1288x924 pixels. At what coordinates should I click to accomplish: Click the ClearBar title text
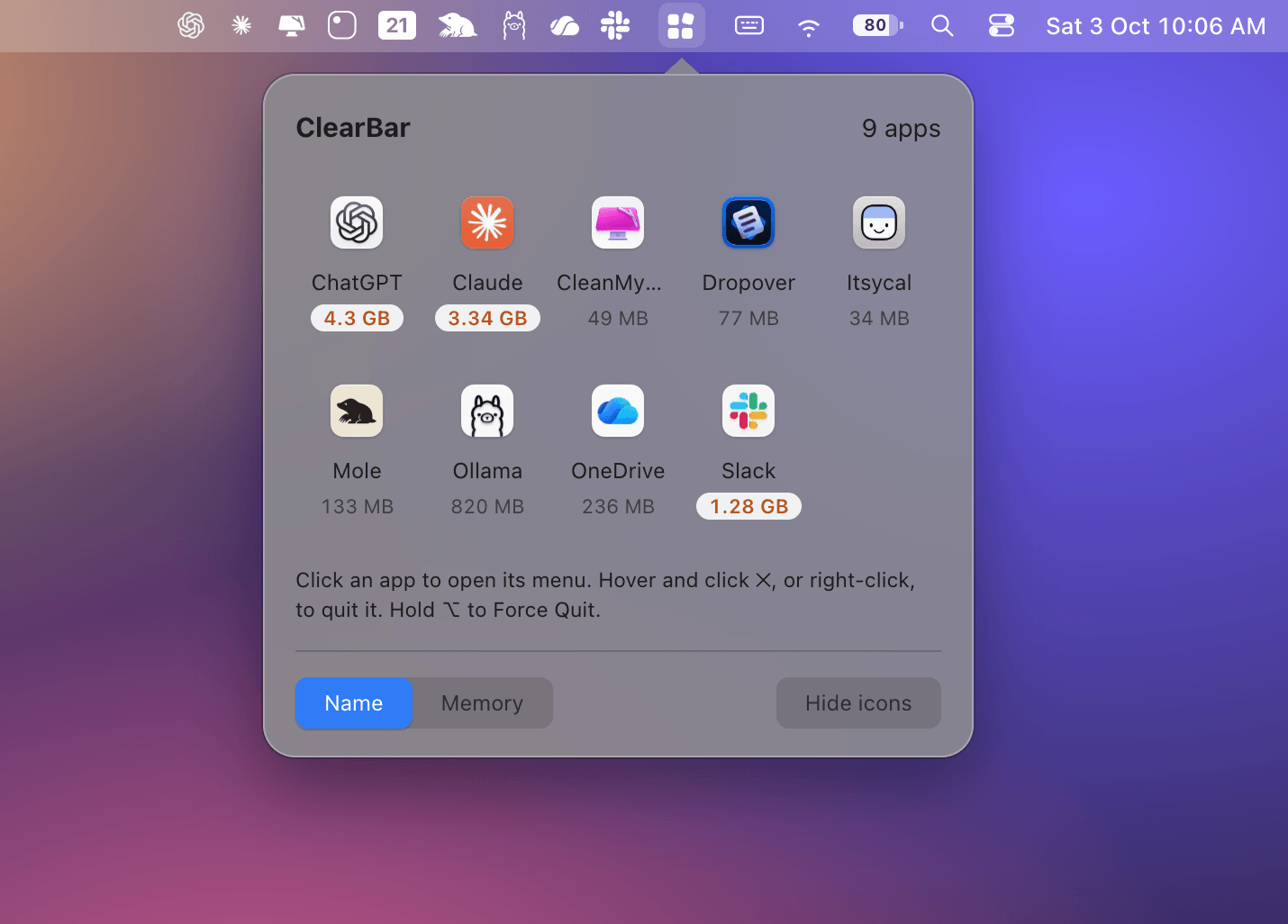[353, 128]
